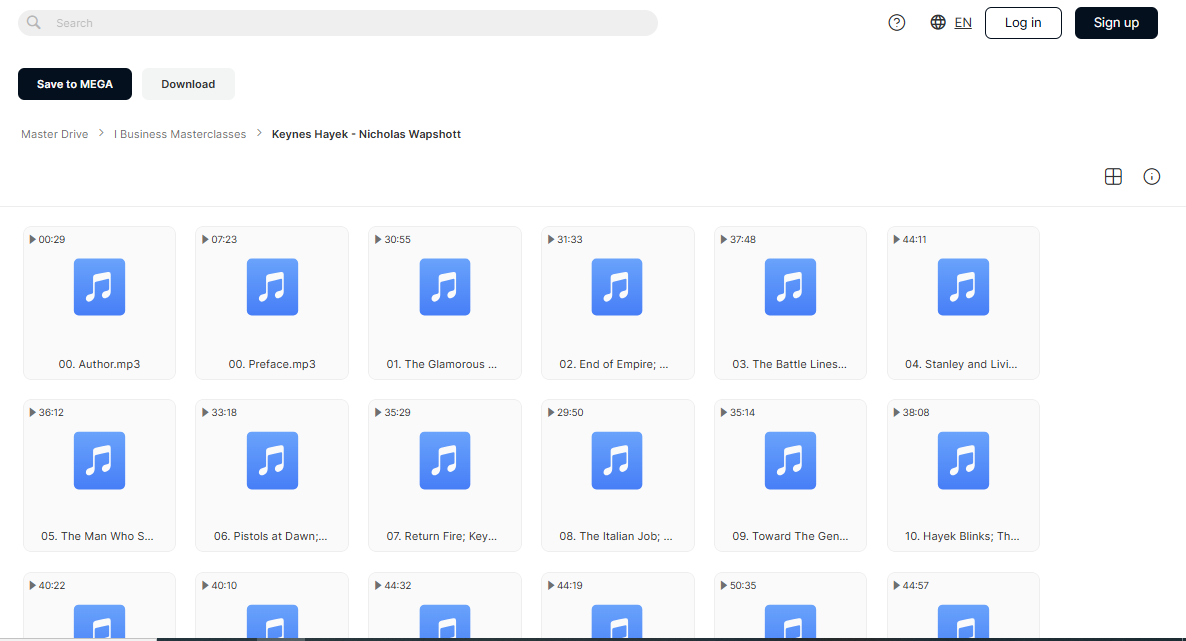Select file name 10. Hayek Blinks; Th...
1186x641 pixels.
point(962,536)
